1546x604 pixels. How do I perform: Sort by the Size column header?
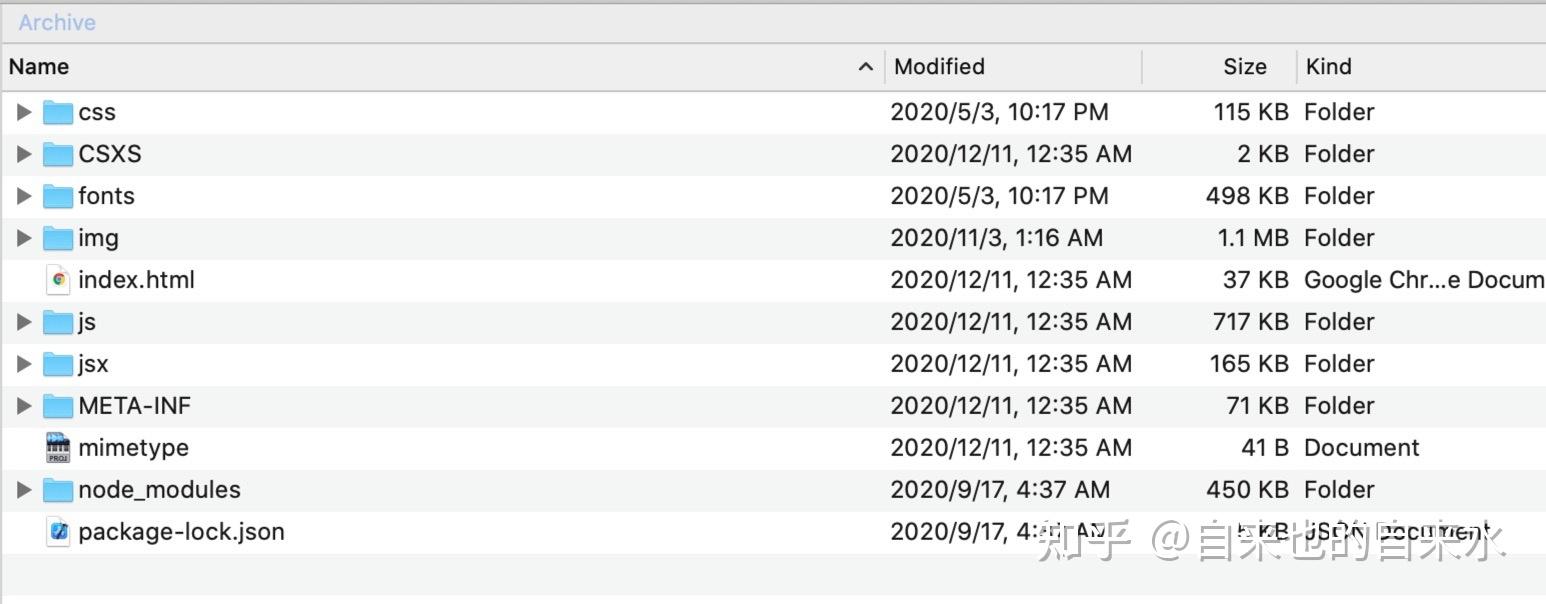pyautogui.click(x=1244, y=67)
